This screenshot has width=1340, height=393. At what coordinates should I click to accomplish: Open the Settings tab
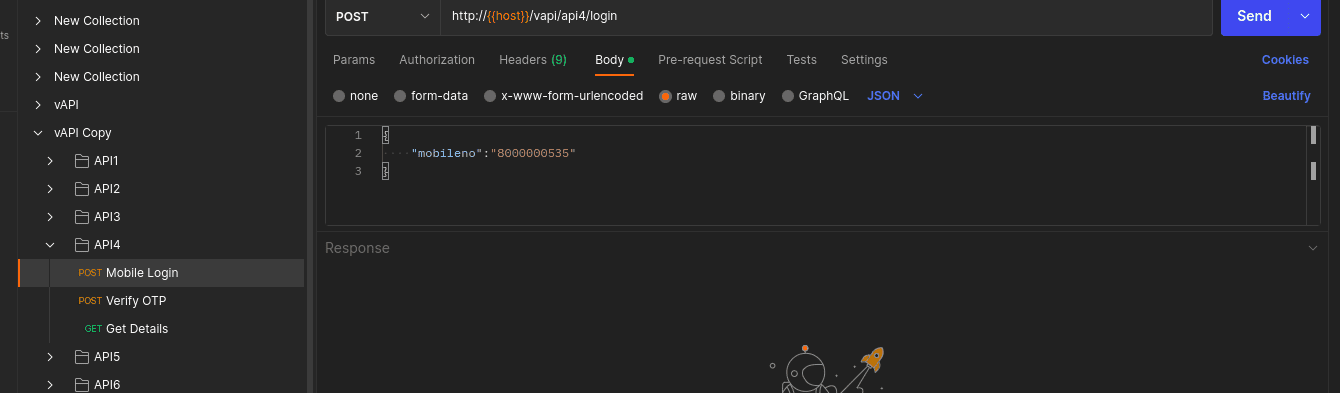(x=864, y=60)
